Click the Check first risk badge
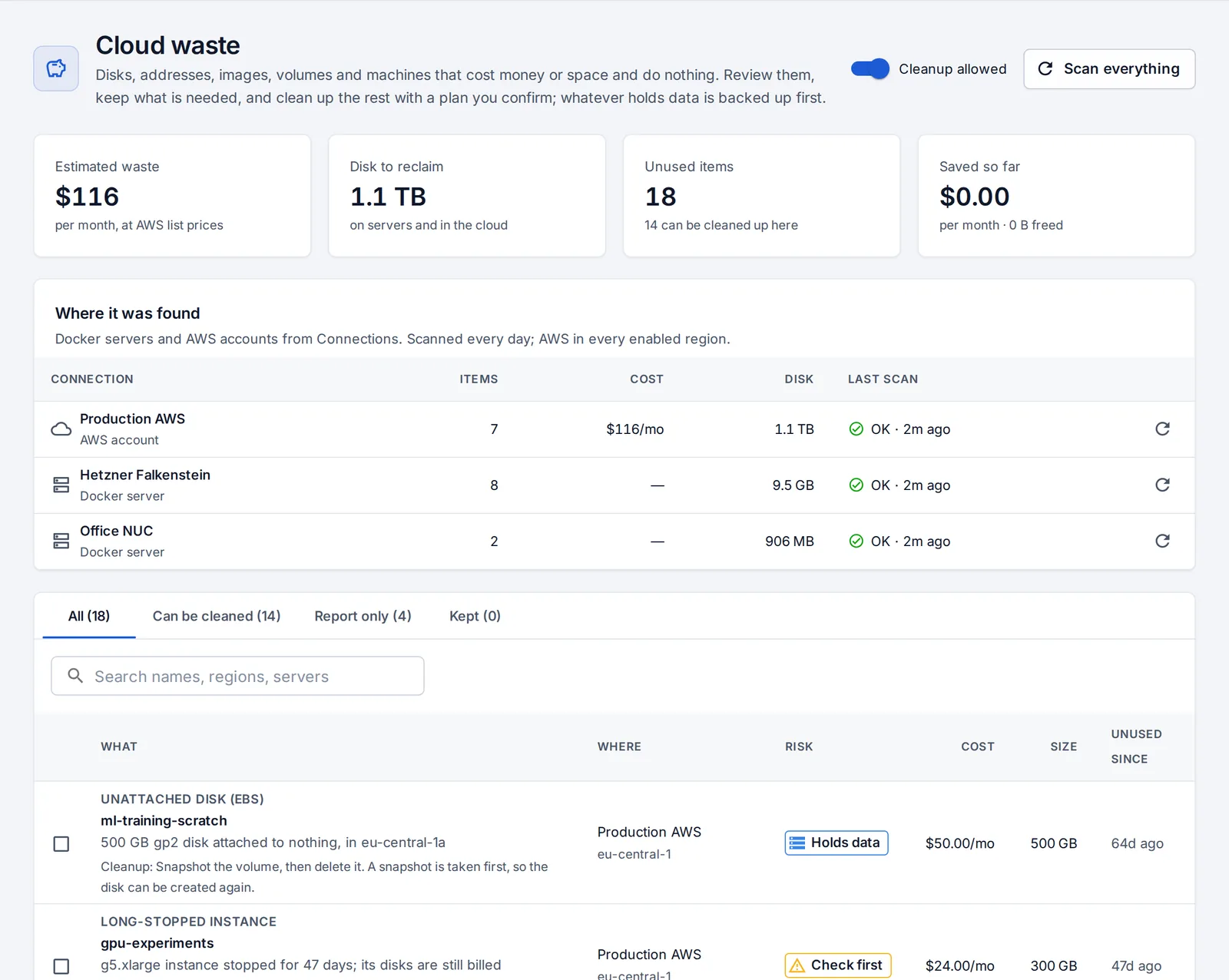The image size is (1229, 980). point(838,965)
